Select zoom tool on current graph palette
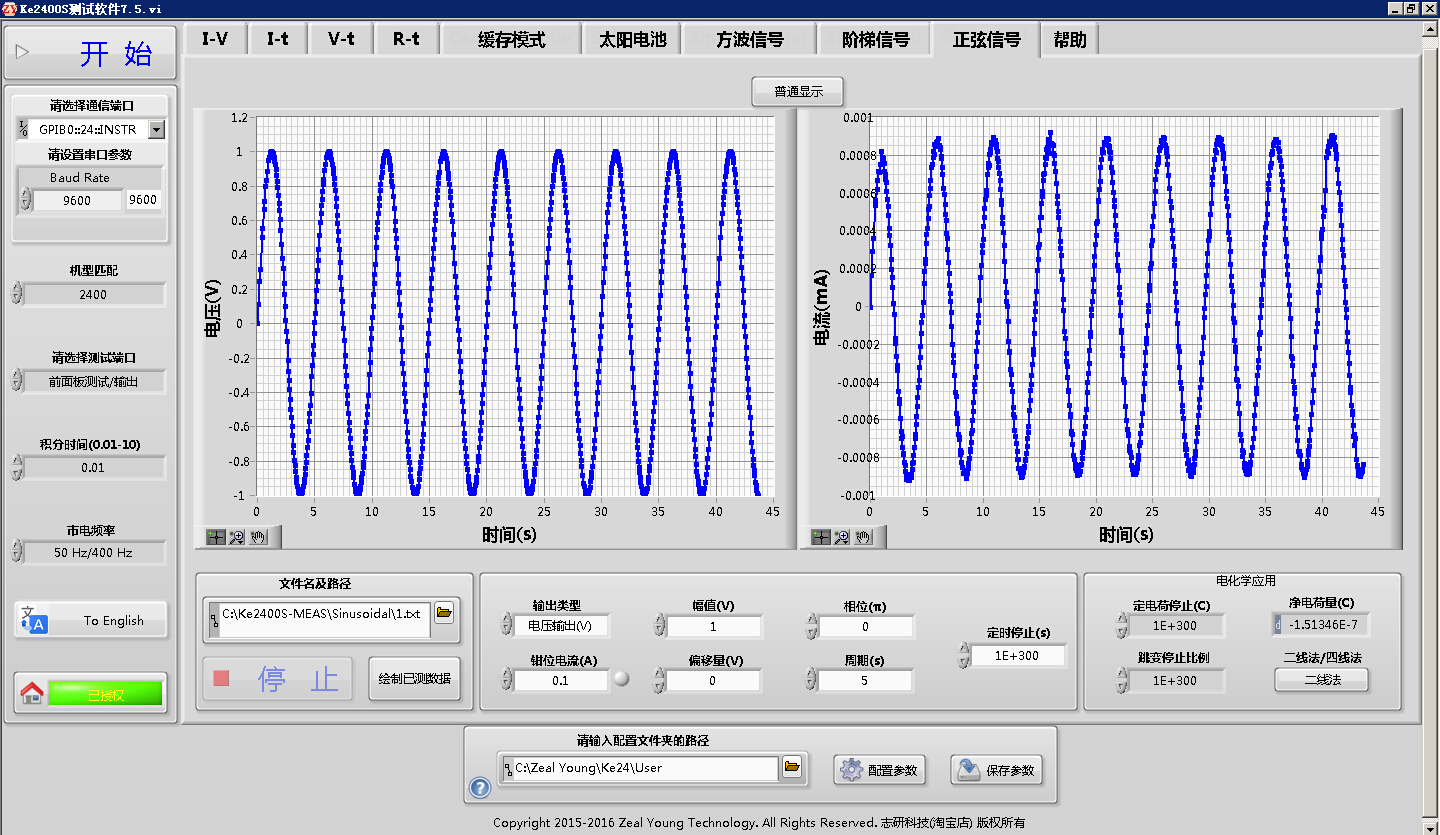Screen dimensions: 1440x835 pyautogui.click(x=842, y=537)
